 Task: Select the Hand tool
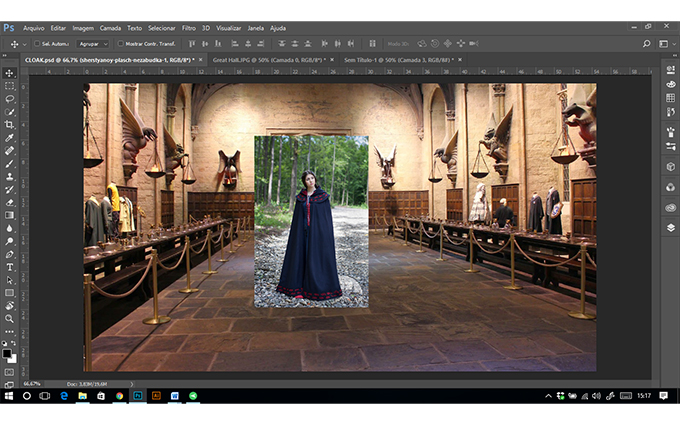[x=9, y=306]
